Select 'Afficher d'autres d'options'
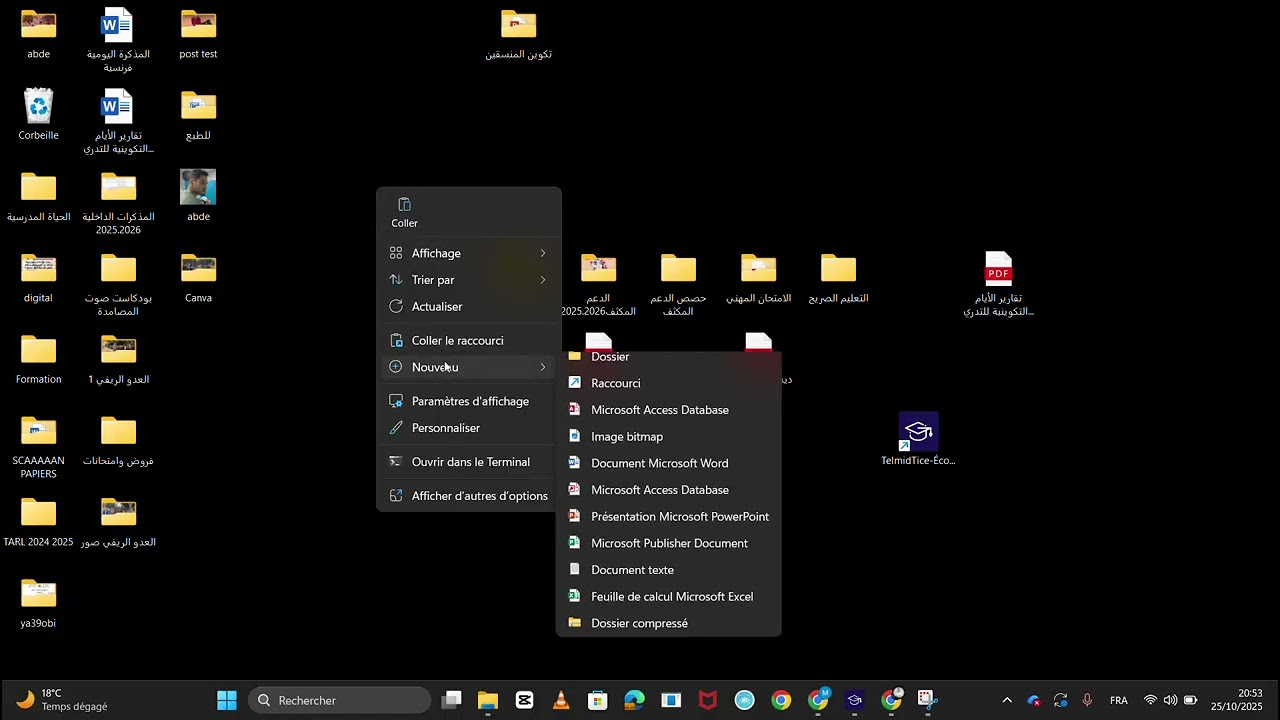Image resolution: width=1280 pixels, height=720 pixels. click(x=468, y=496)
